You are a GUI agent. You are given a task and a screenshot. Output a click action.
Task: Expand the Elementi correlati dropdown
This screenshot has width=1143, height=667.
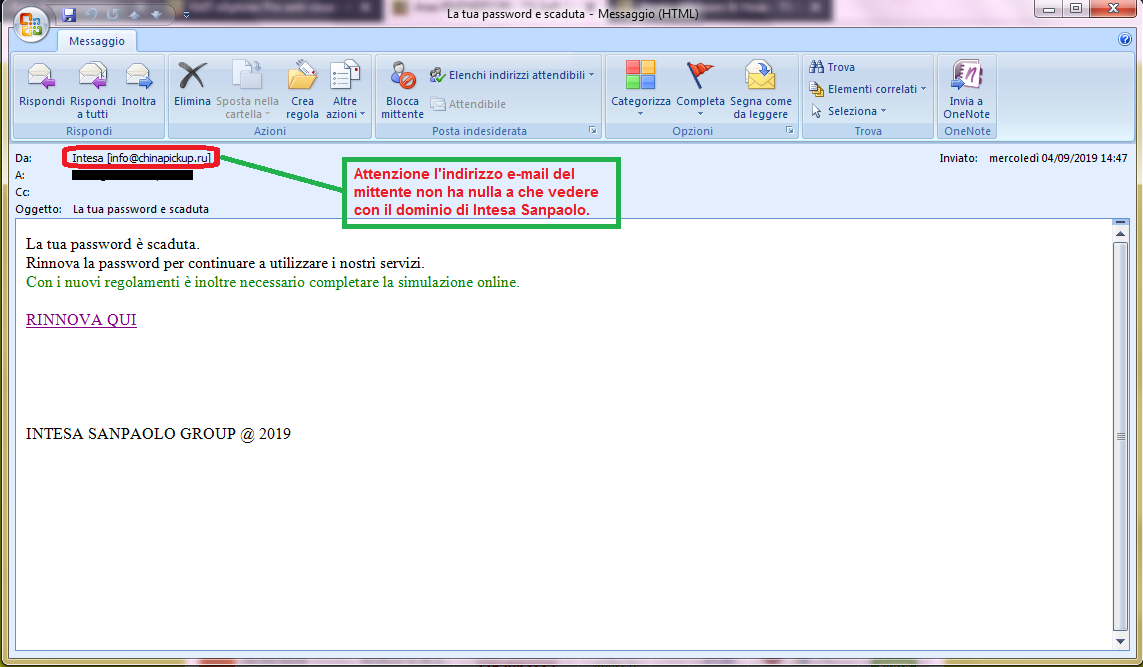coord(867,89)
